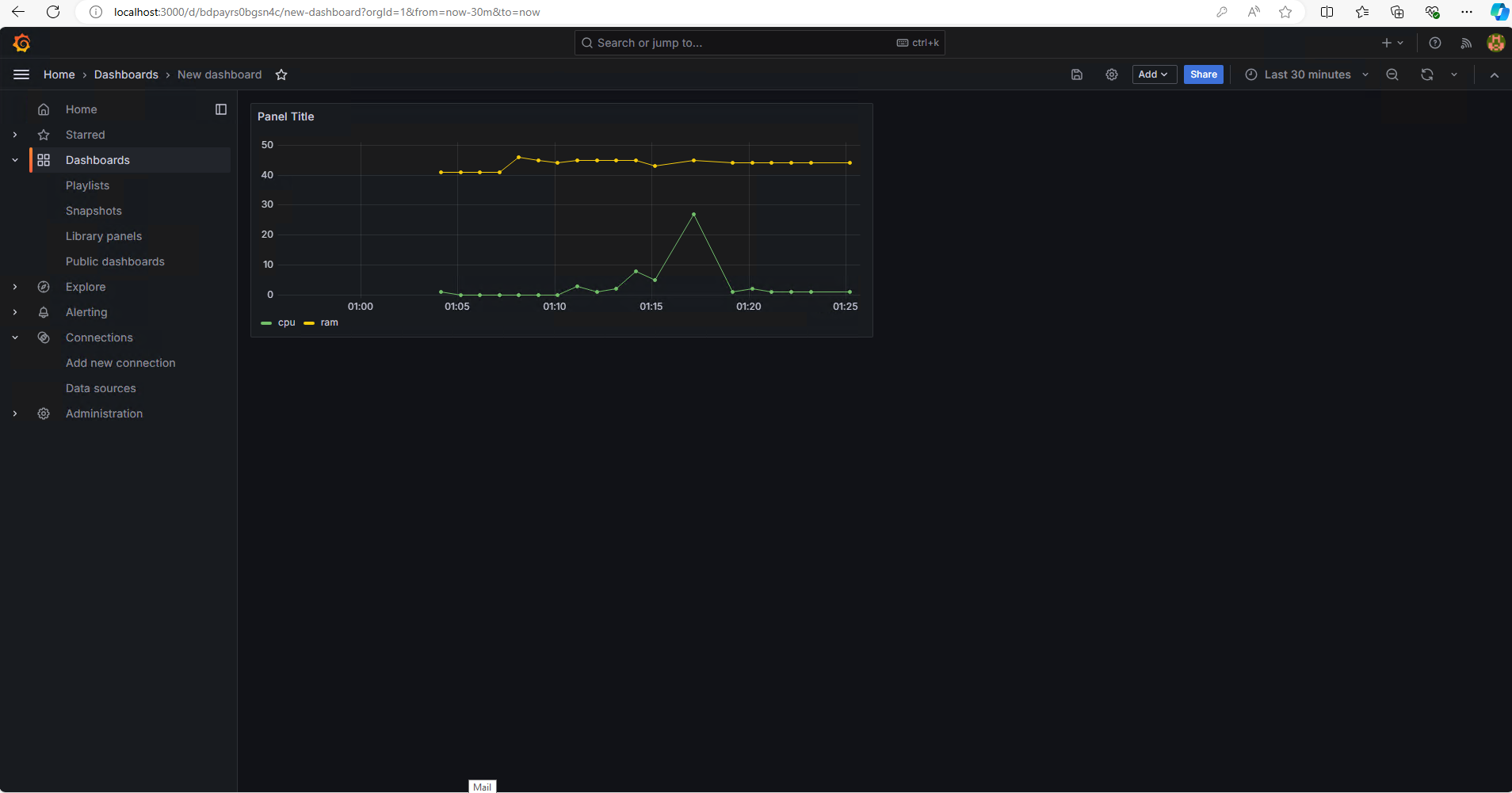Click the Search or jump to field
The height and width of the screenshot is (793, 1512).
pyautogui.click(x=759, y=43)
